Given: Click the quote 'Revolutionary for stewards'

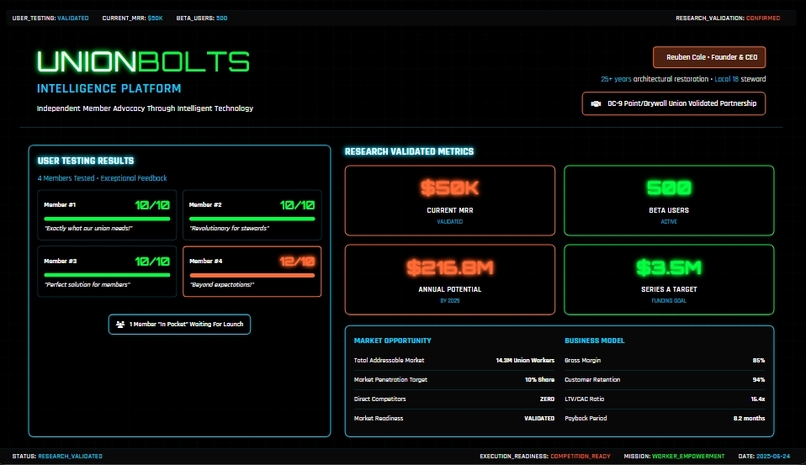Looking at the screenshot, I should 229,228.
